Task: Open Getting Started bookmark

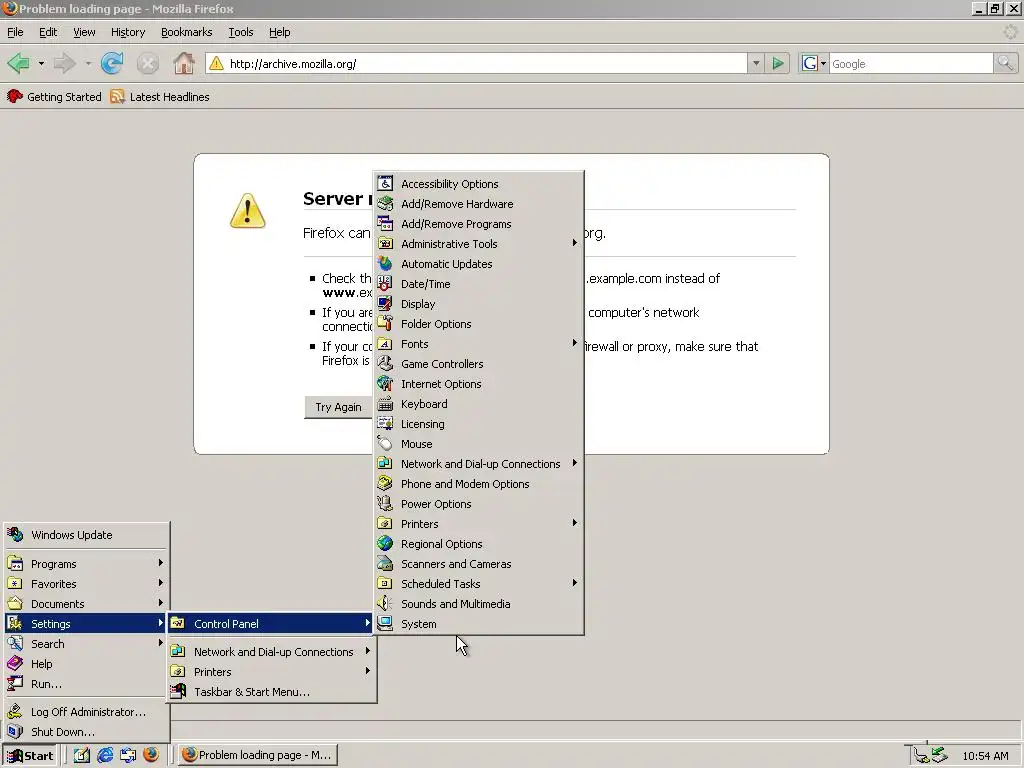Action: pyautogui.click(x=54, y=97)
